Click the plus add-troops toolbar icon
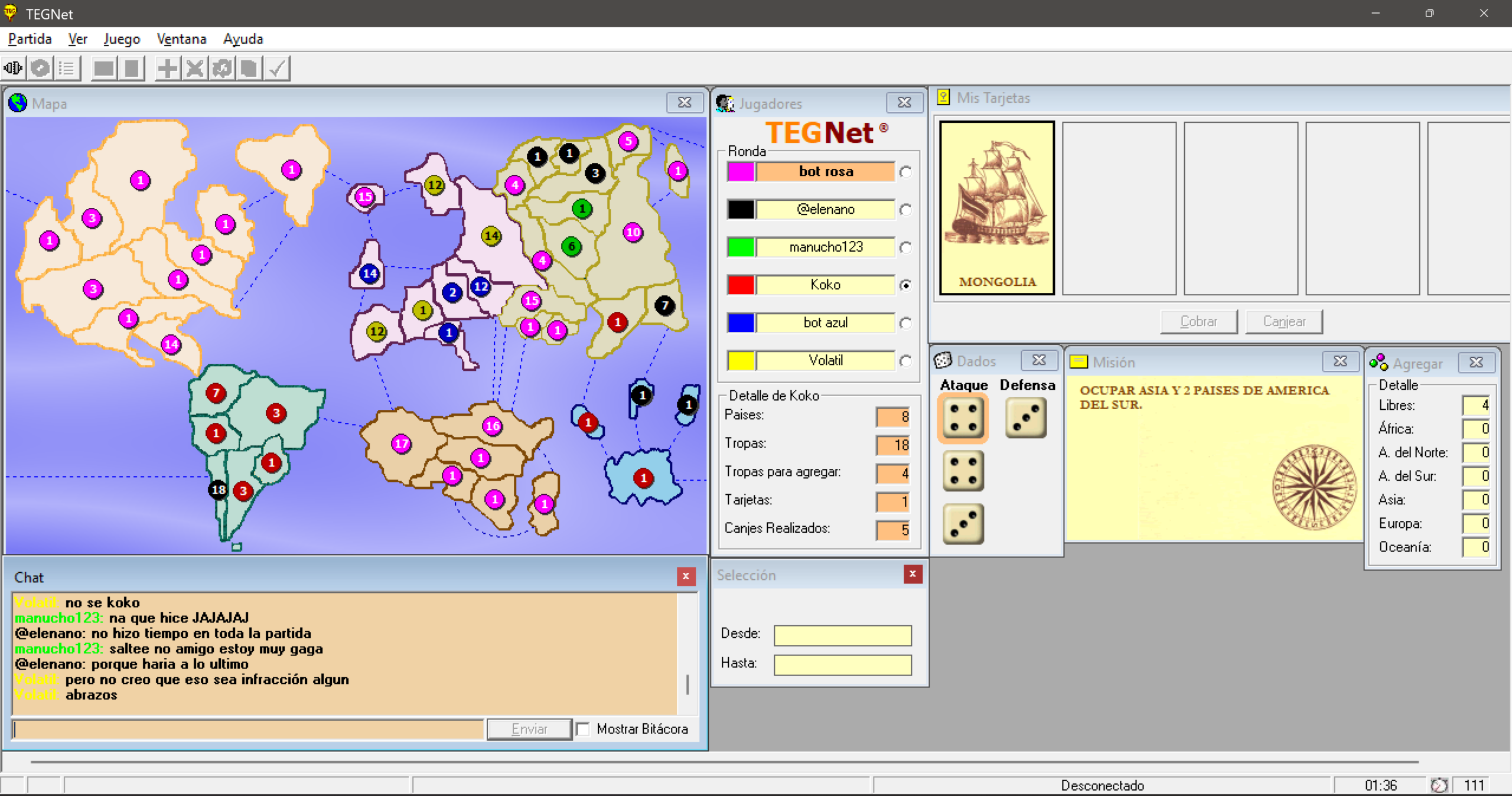Image resolution: width=1512 pixels, height=796 pixels. point(167,68)
